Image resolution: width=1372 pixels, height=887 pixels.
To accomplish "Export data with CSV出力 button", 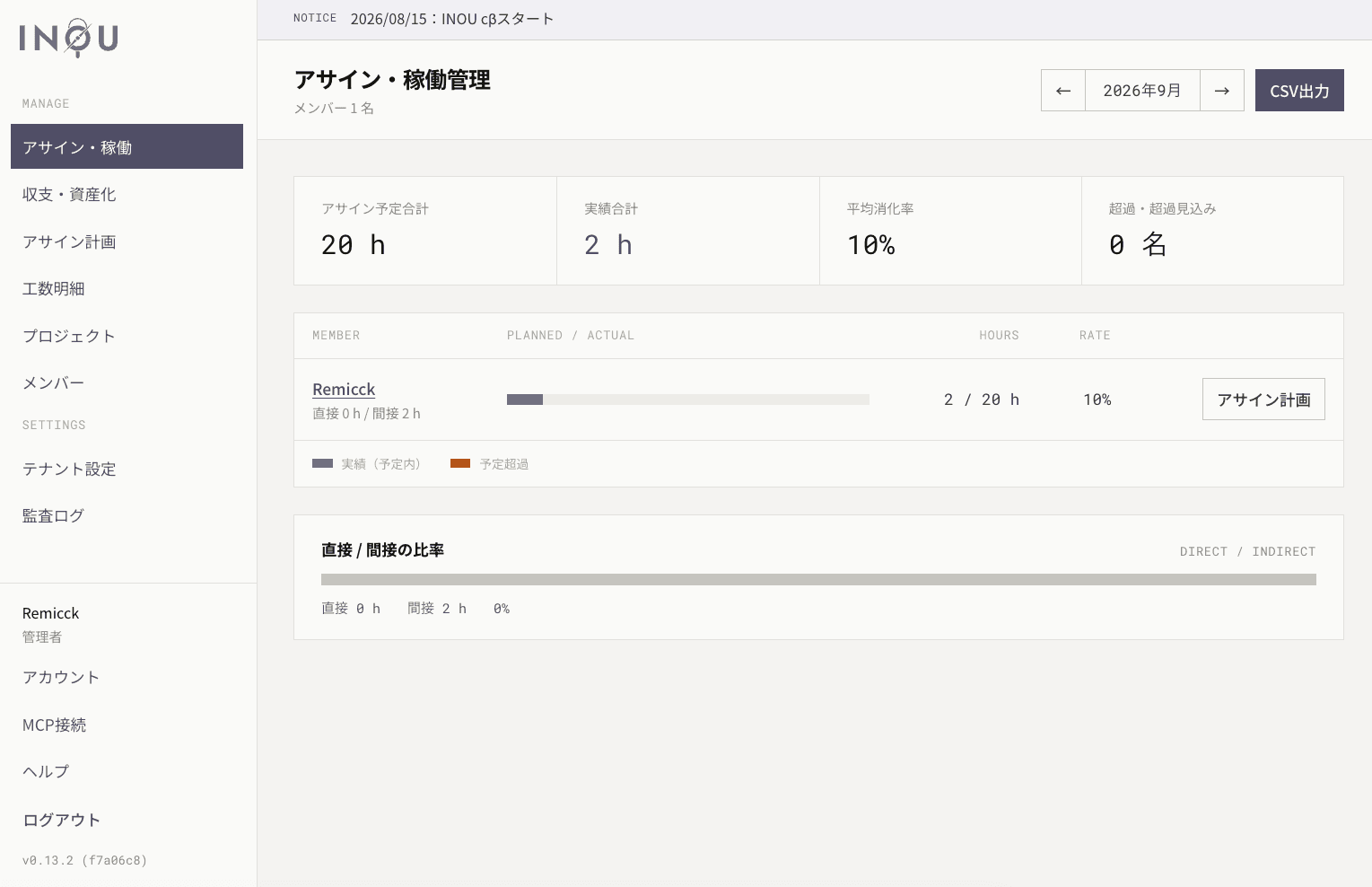I will 1299,91.
